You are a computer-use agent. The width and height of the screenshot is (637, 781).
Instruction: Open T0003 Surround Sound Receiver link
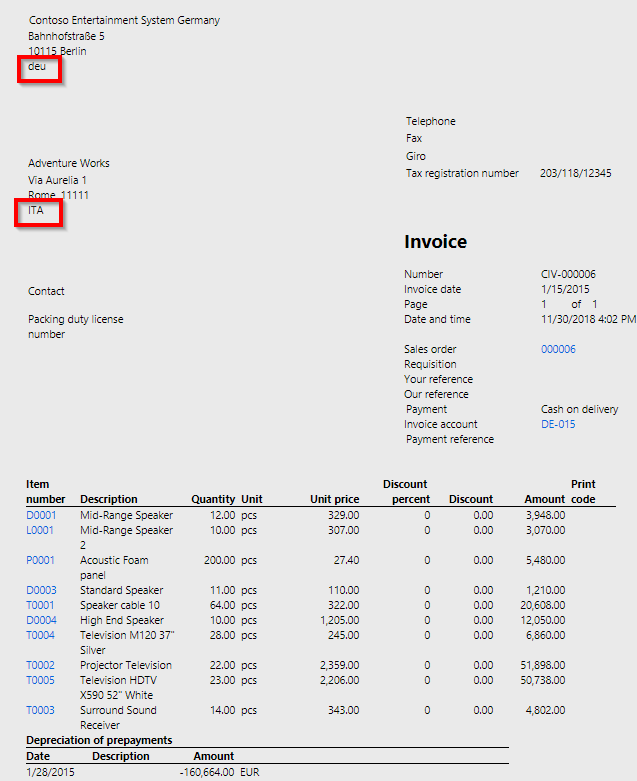coord(40,710)
